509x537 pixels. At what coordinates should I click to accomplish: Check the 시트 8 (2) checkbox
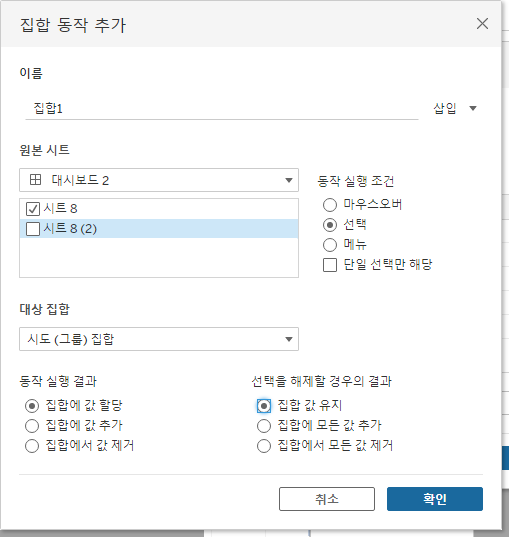click(x=33, y=229)
